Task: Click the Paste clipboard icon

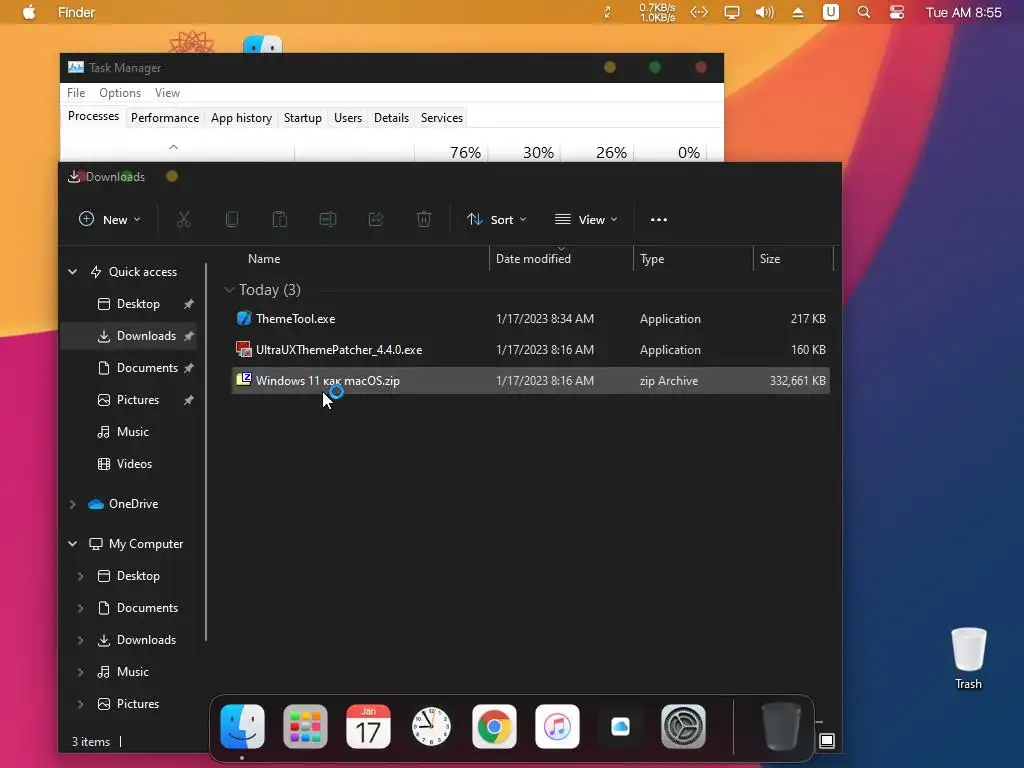Action: click(280, 219)
